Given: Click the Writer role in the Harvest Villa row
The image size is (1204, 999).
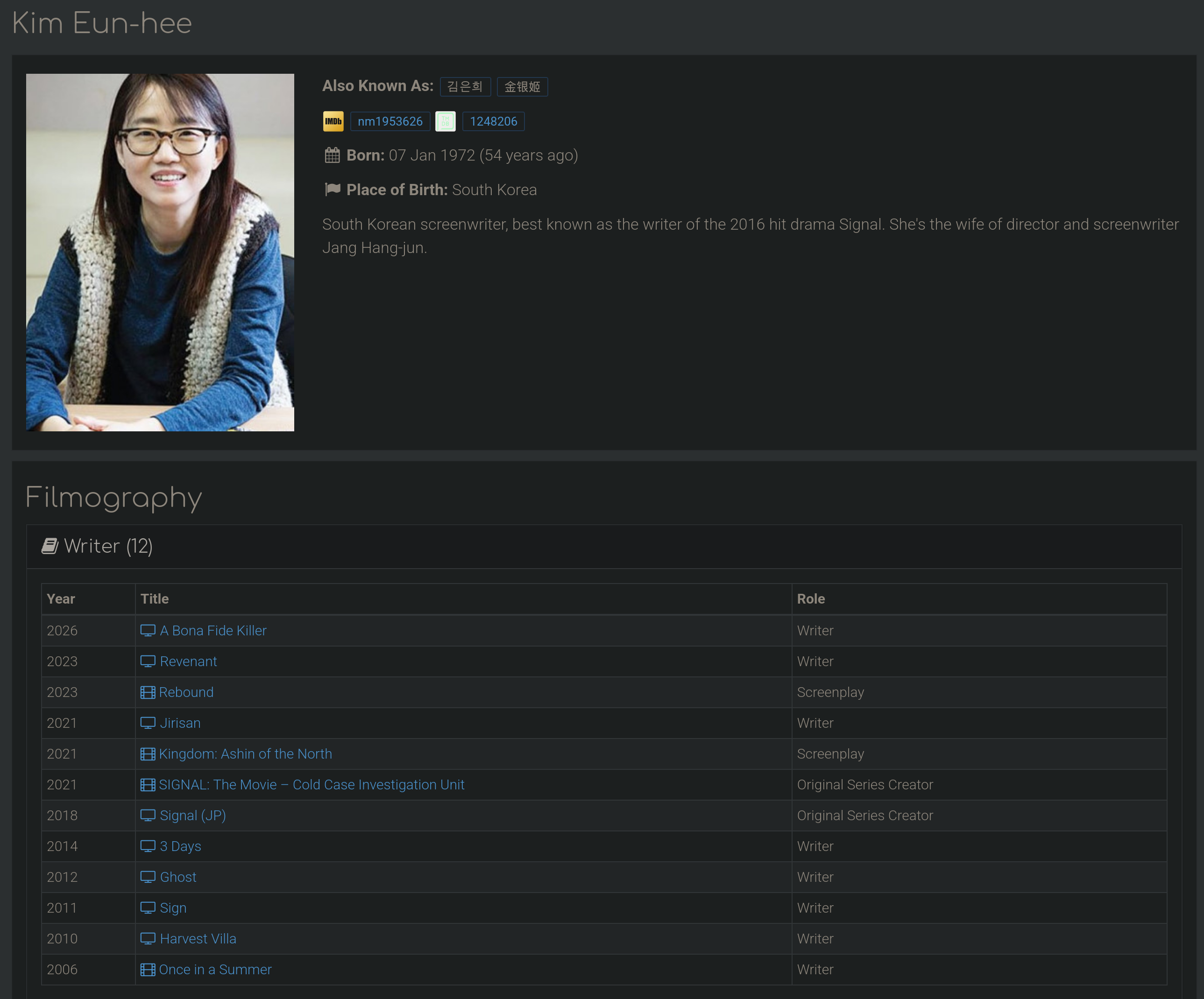Looking at the screenshot, I should (x=815, y=939).
